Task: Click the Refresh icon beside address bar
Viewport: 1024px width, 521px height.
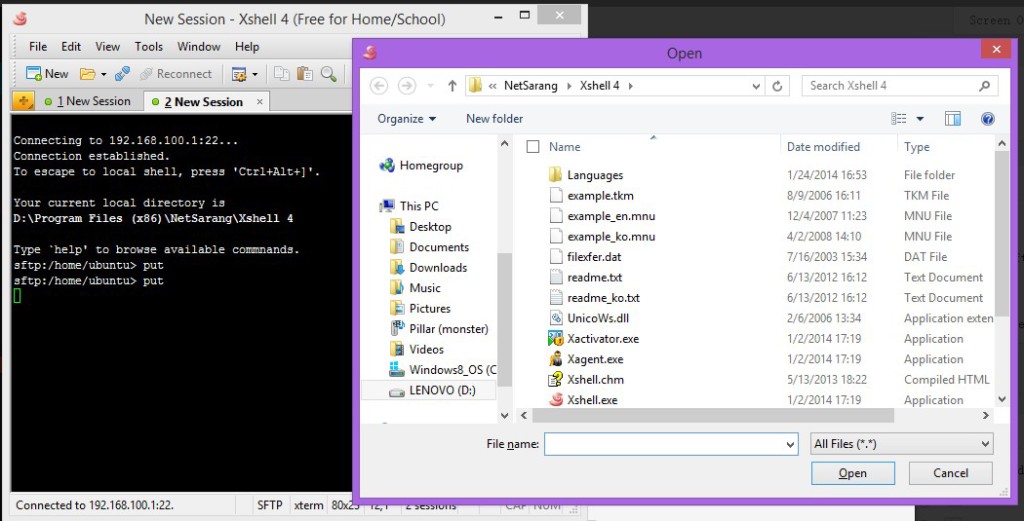Action: 777,86
